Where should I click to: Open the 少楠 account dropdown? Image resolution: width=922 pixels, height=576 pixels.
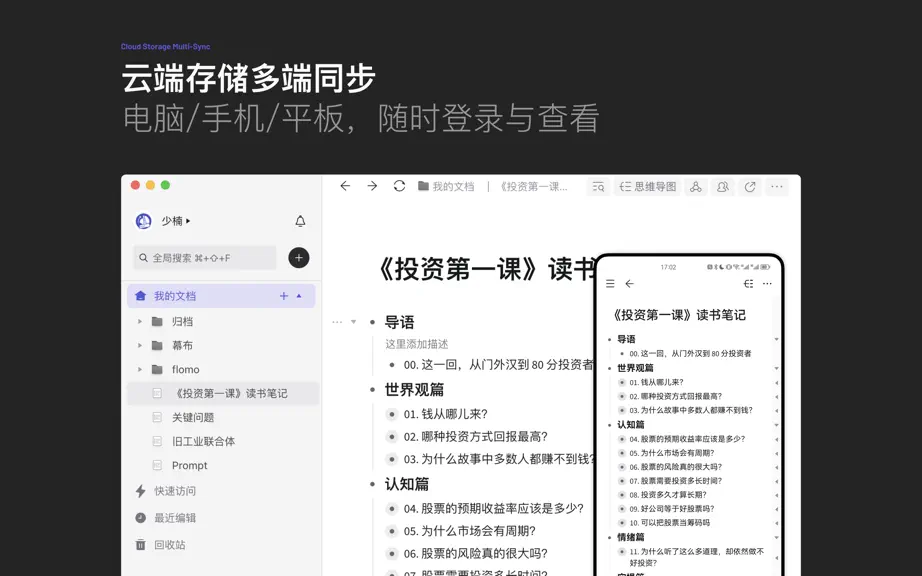[x=176, y=221]
